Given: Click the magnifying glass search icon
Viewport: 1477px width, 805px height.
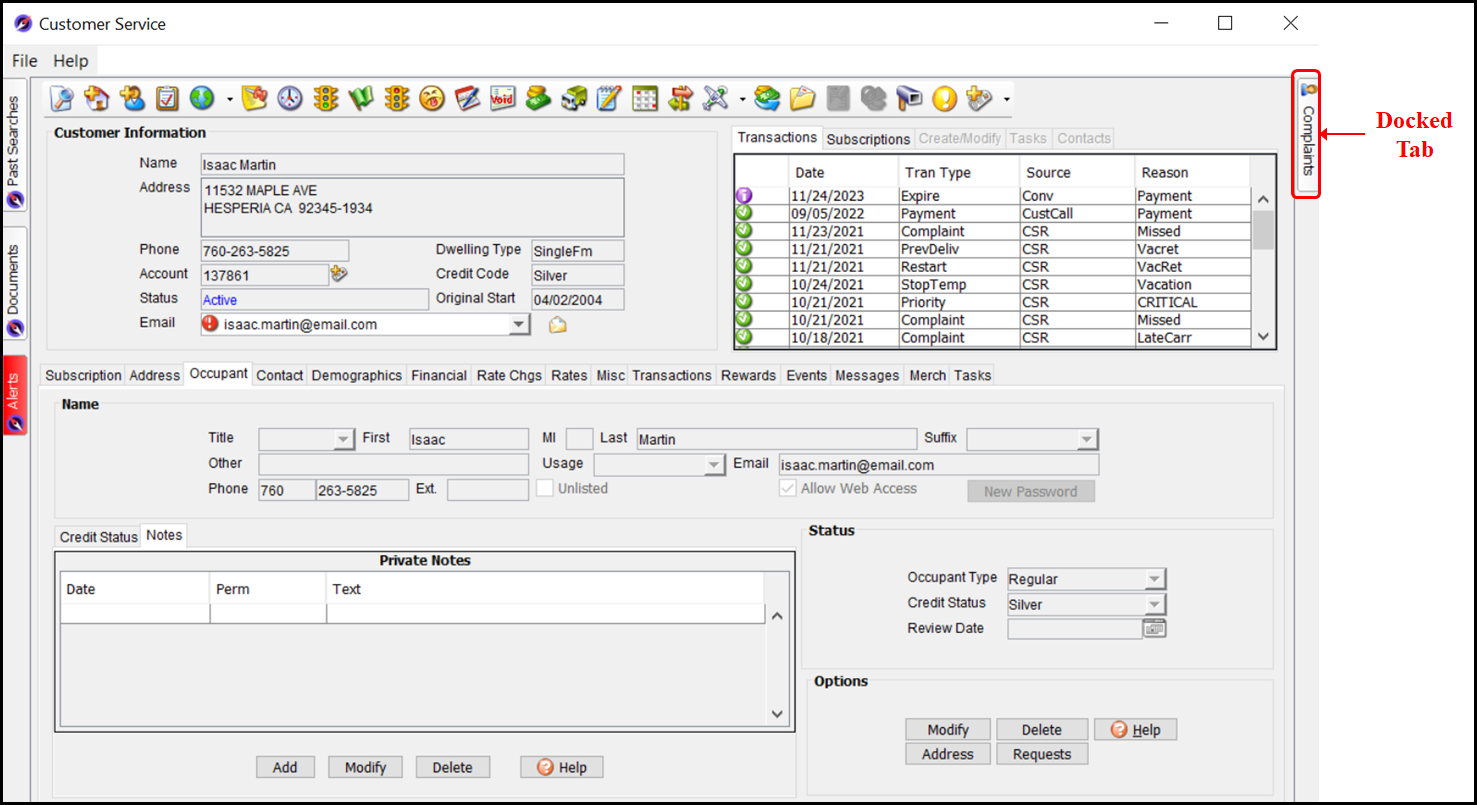Looking at the screenshot, I should pyautogui.click(x=62, y=98).
